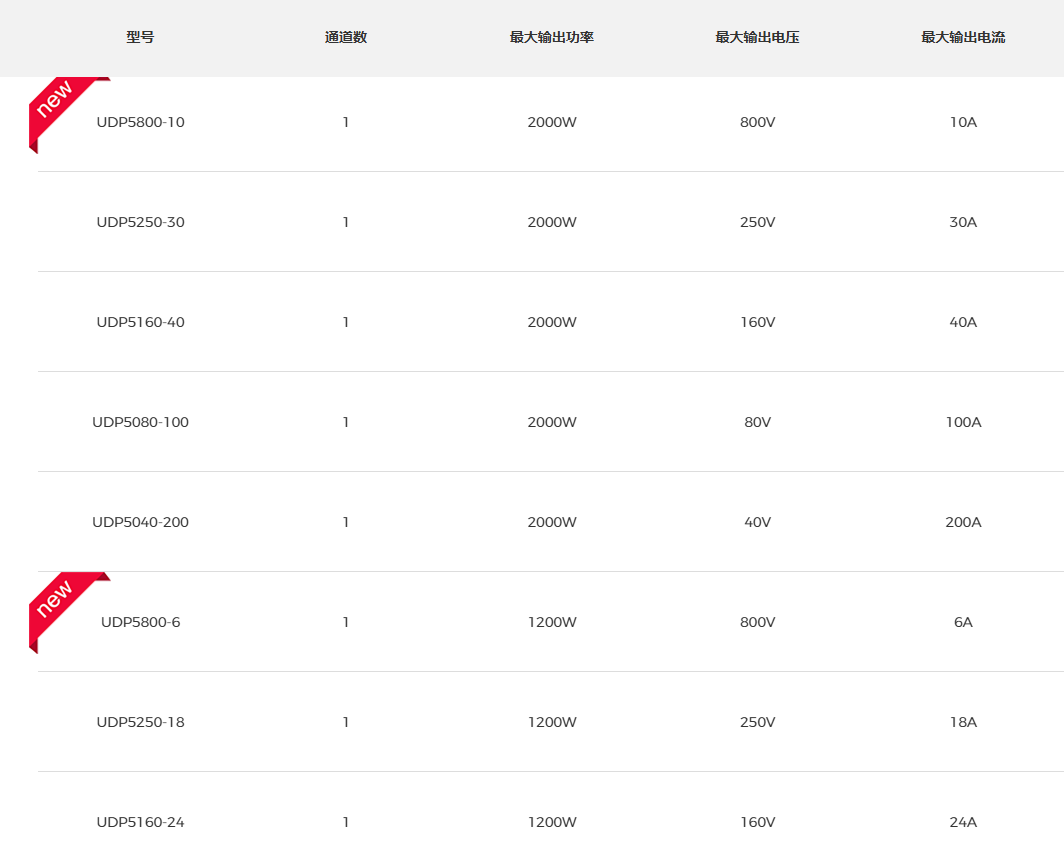Image resolution: width=1064 pixels, height=852 pixels.
Task: Open the UDP5800-6 model link
Action: [x=140, y=622]
